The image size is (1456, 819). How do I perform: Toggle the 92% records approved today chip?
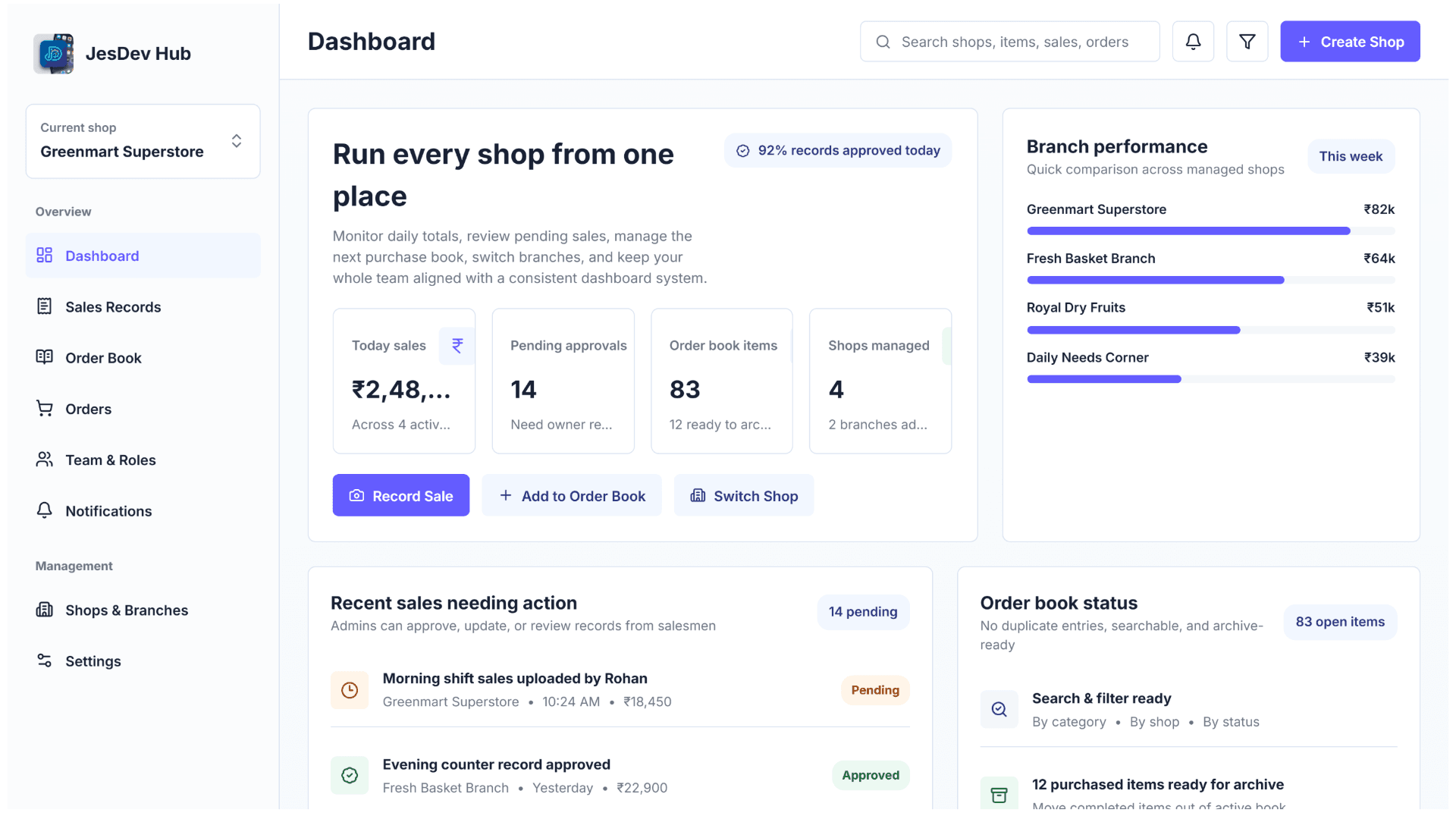coord(837,150)
